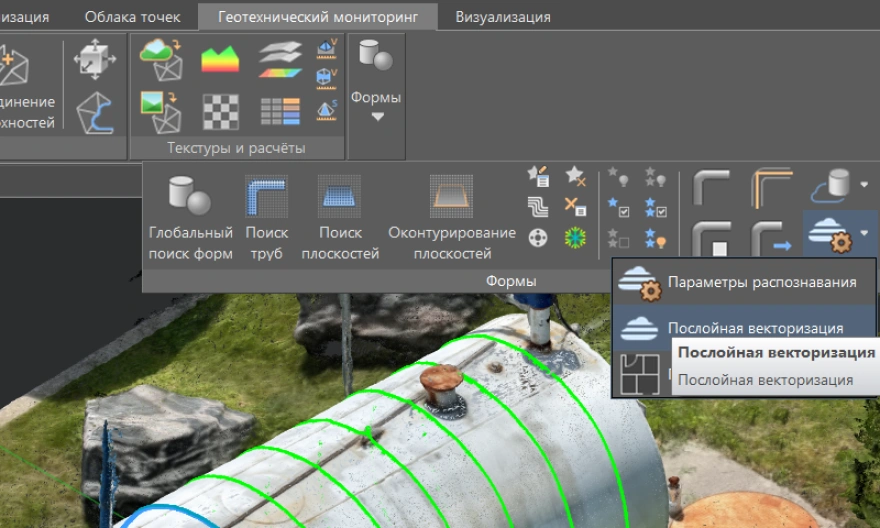
Task: Click the pipe with blue arrow icon
Action: pos(770,240)
